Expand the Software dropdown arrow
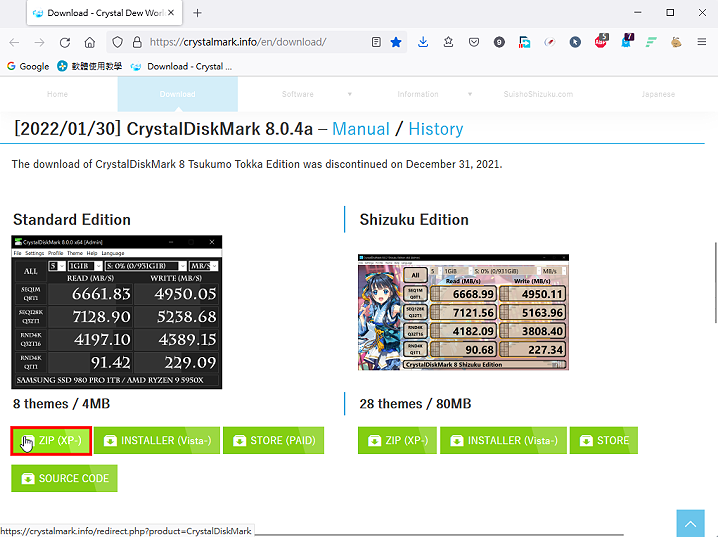Viewport: 720px width, 542px height. pos(350,94)
